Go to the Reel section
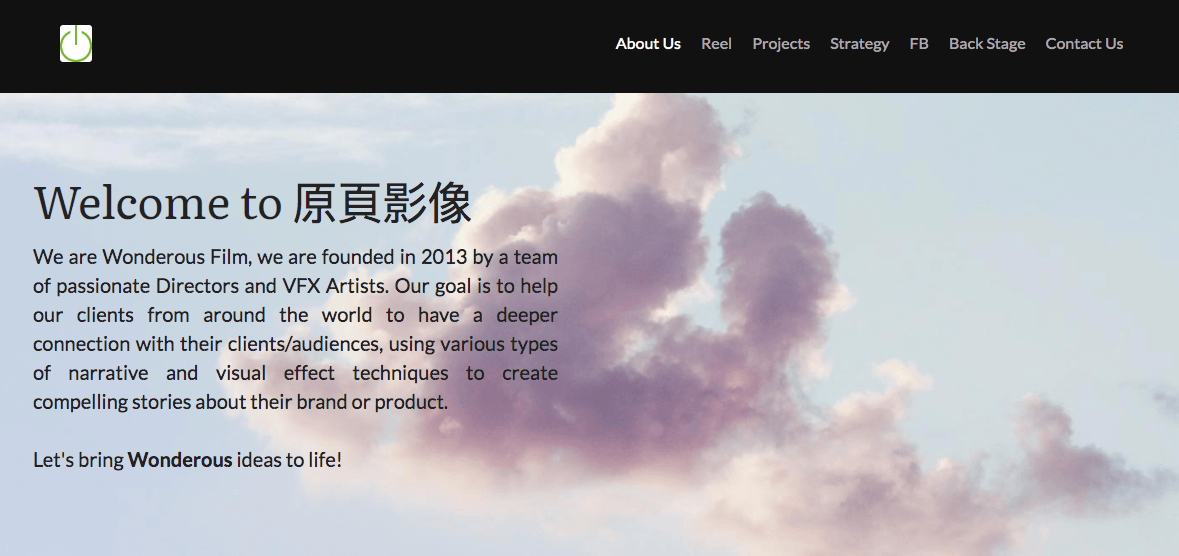The width and height of the screenshot is (1179, 556). (716, 44)
